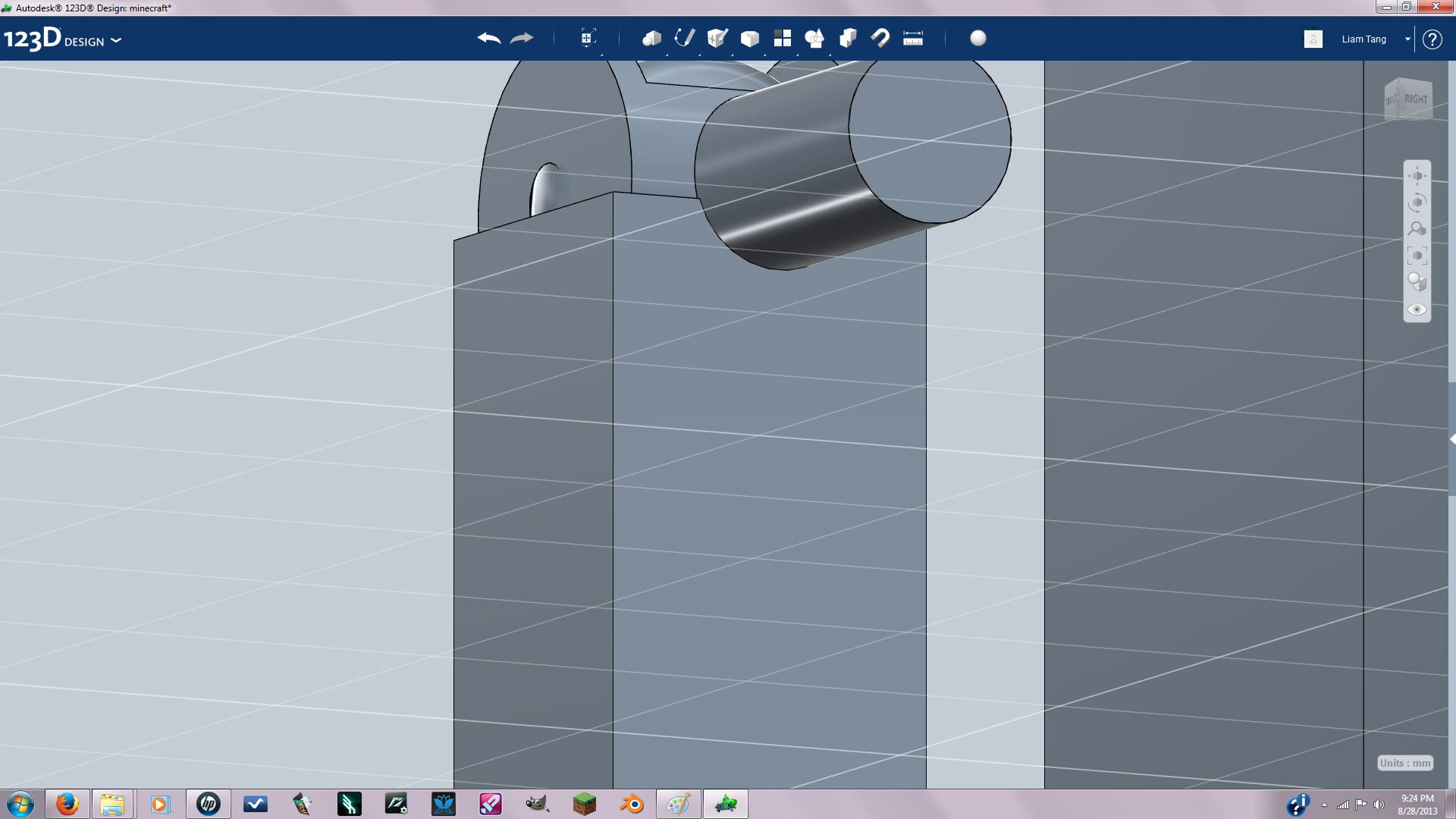Screen dimensions: 1456x819
Task: Launch GIMP from taskbar
Action: coord(537,804)
